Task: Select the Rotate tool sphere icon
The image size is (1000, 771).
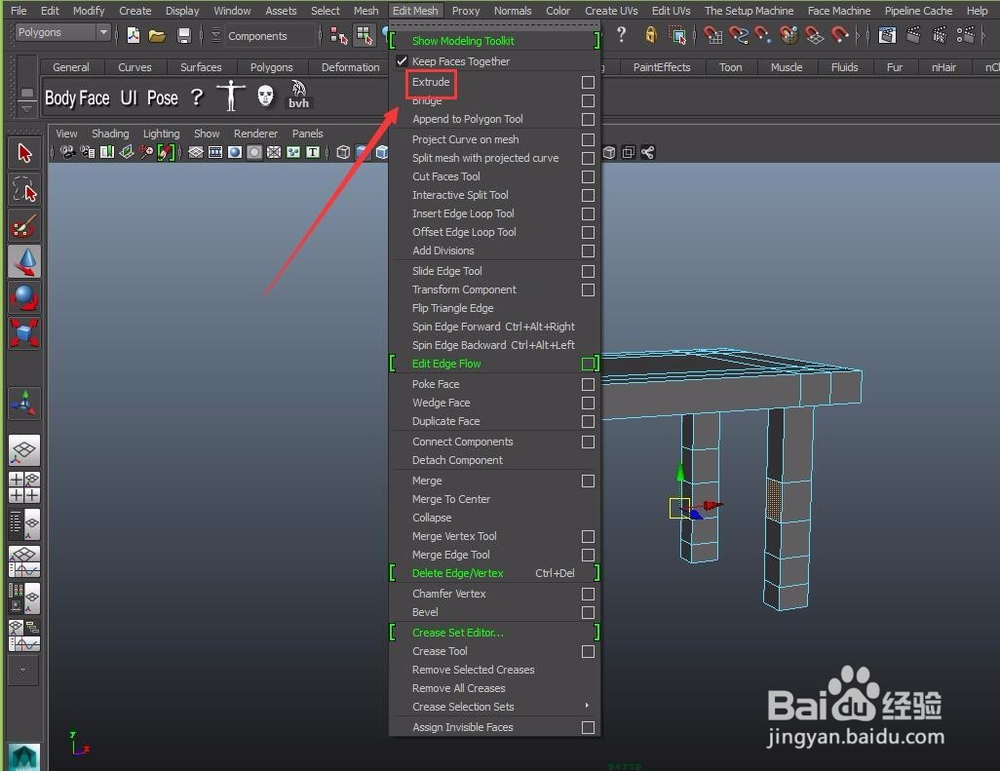Action: tap(24, 297)
